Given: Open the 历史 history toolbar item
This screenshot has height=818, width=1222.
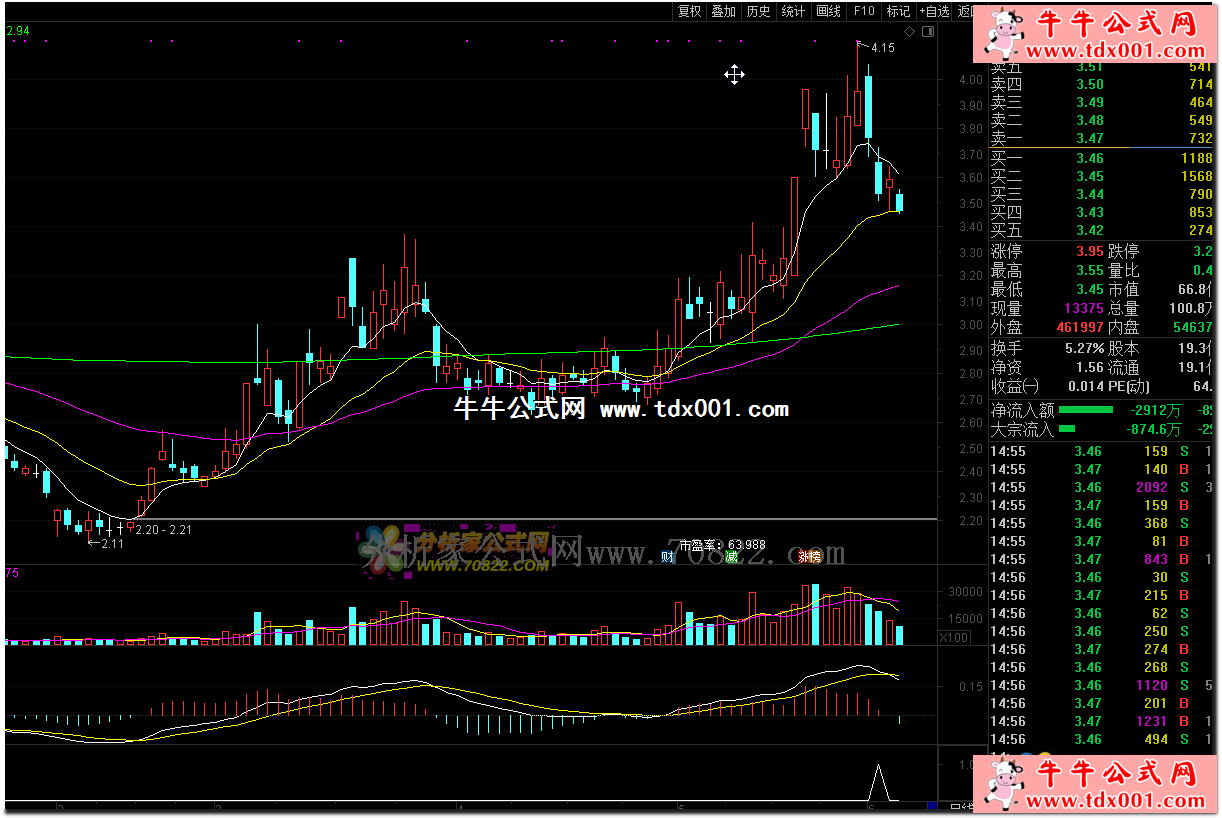Looking at the screenshot, I should click(x=758, y=11).
